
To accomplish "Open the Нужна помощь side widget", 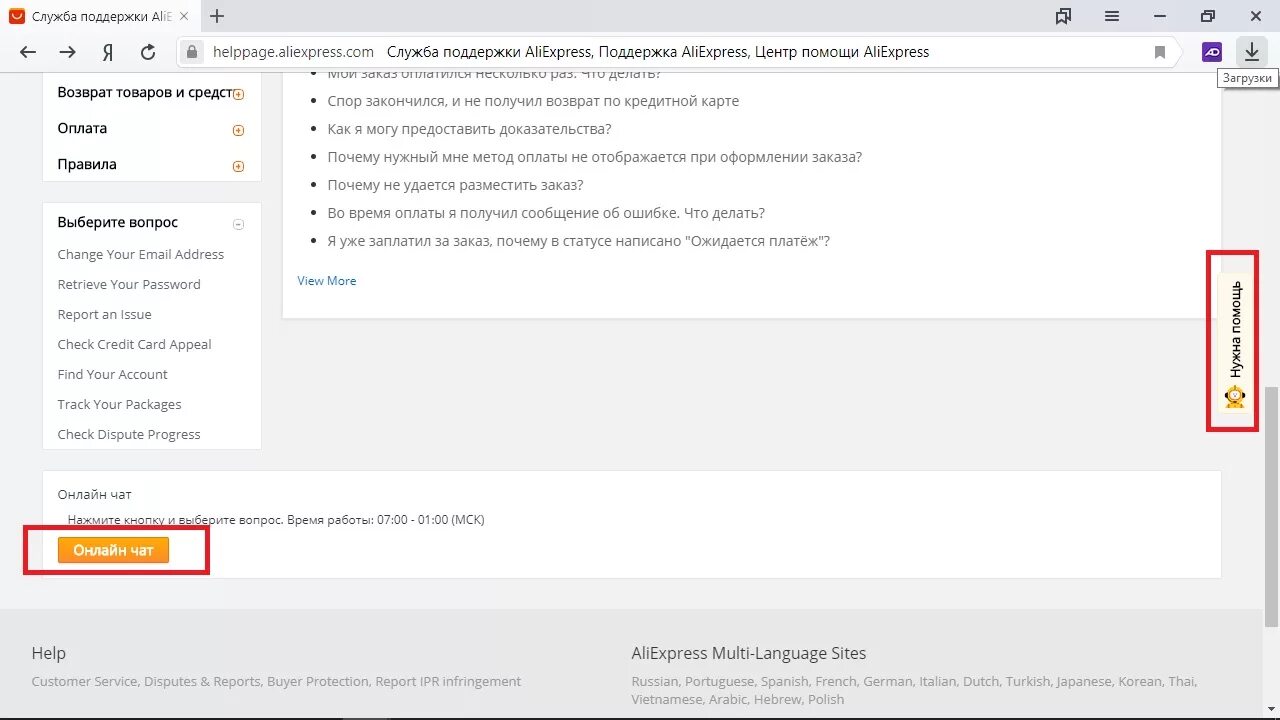I will 1236,343.
